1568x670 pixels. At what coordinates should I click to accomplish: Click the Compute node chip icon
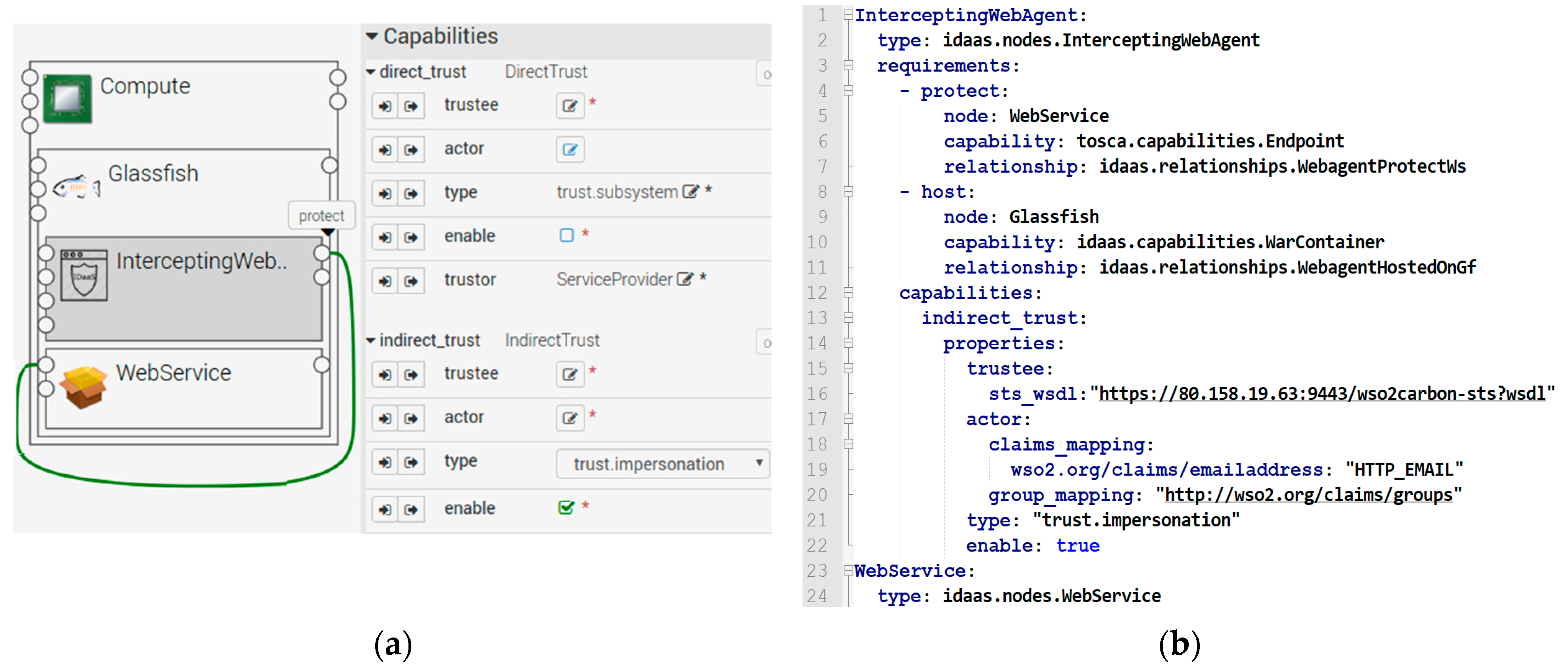(x=67, y=98)
